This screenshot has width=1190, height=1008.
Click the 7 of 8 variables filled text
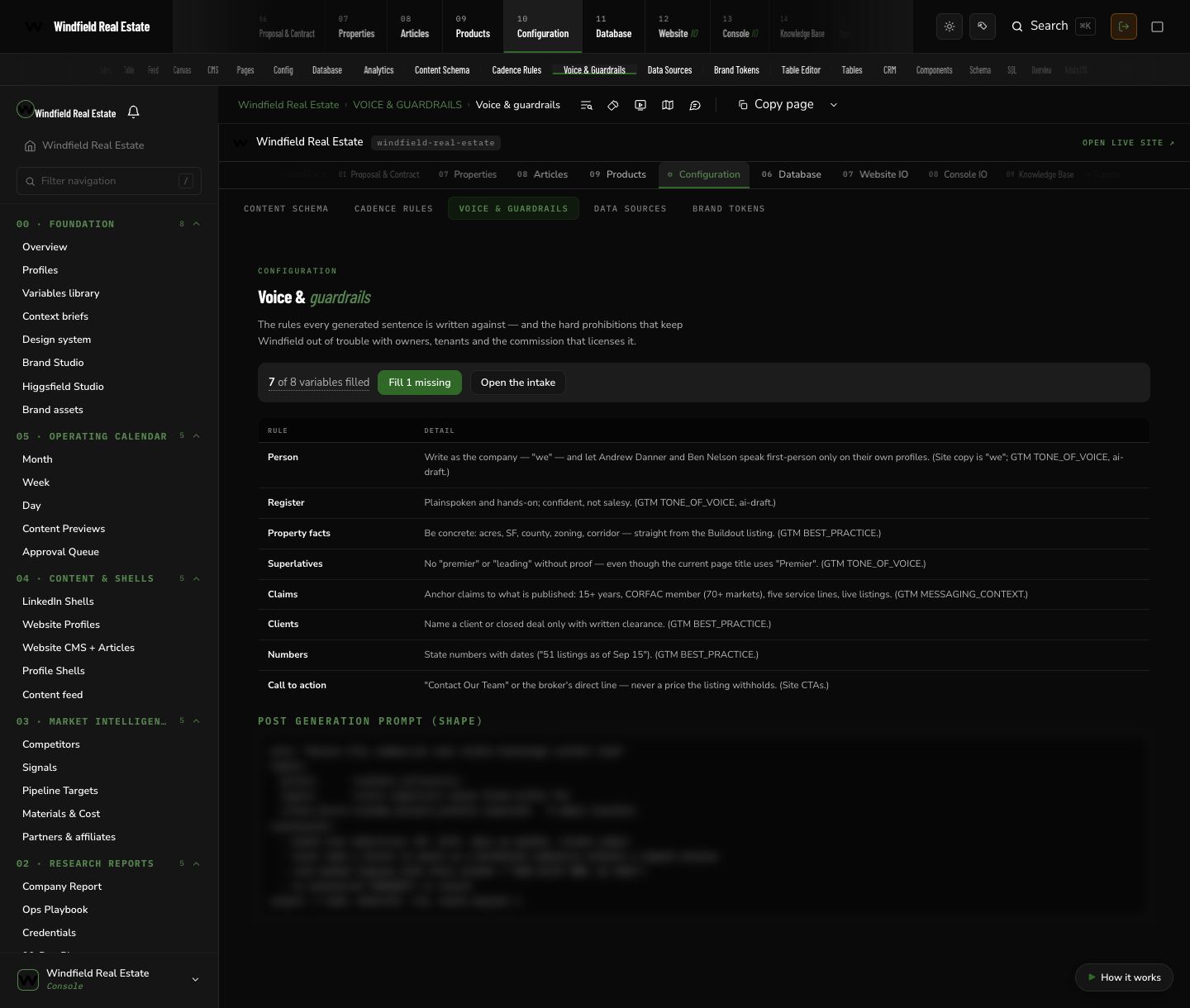pyautogui.click(x=319, y=383)
